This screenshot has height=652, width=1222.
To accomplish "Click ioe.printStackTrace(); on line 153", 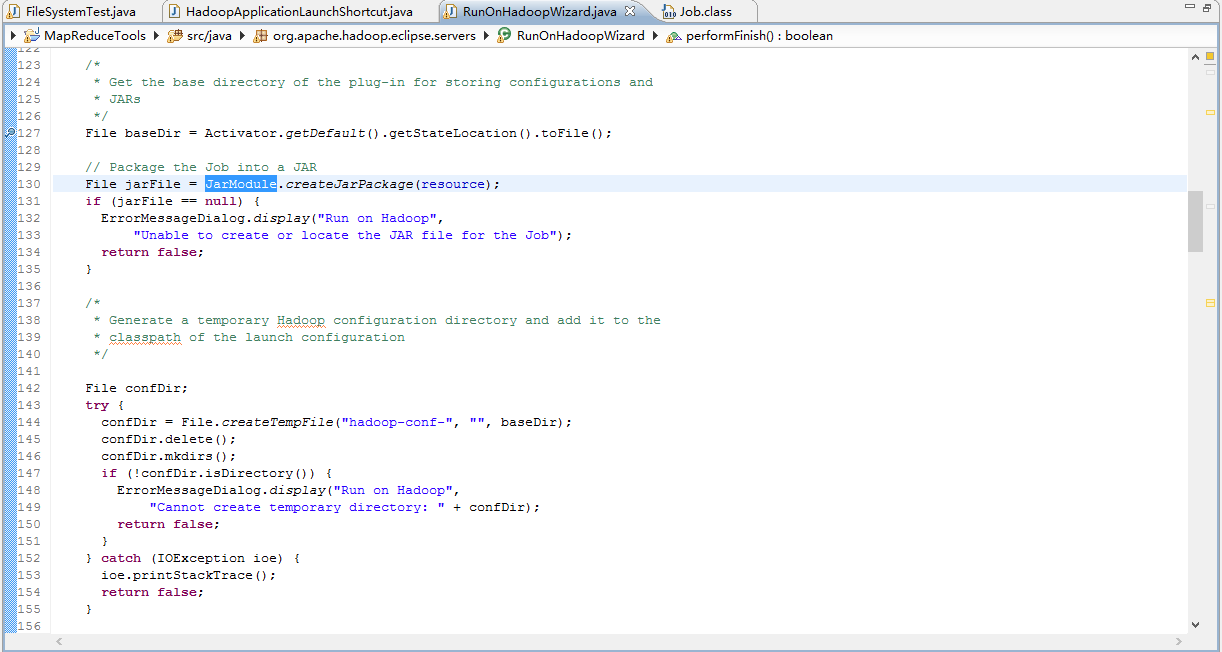I will (x=189, y=575).
